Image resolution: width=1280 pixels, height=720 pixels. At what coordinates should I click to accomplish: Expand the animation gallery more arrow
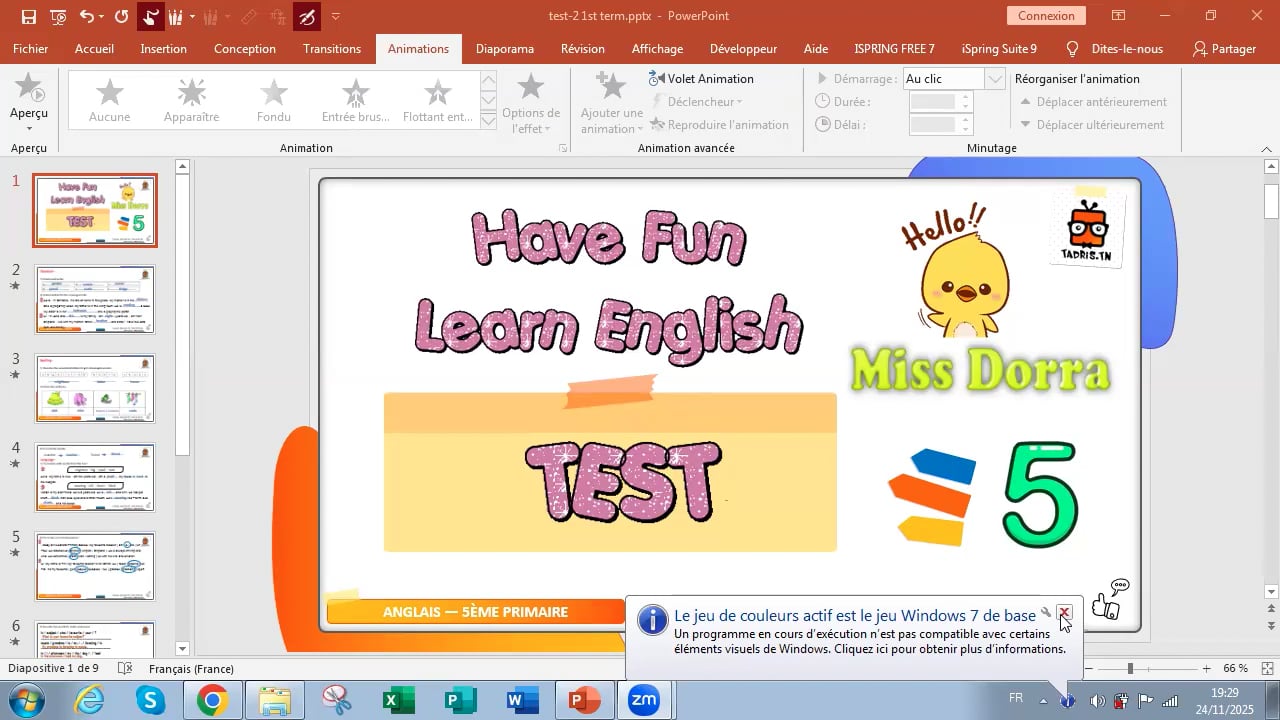pyautogui.click(x=488, y=121)
